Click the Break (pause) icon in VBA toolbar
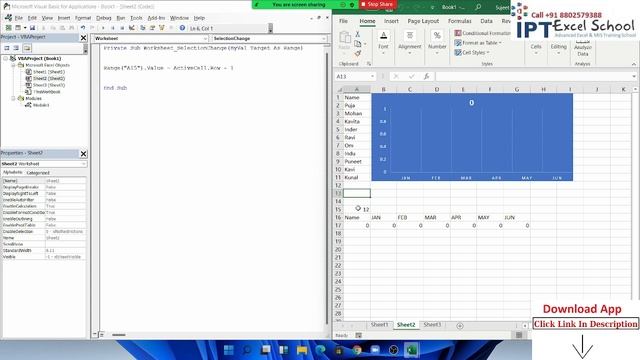The height and width of the screenshot is (360, 640). [x=113, y=28]
